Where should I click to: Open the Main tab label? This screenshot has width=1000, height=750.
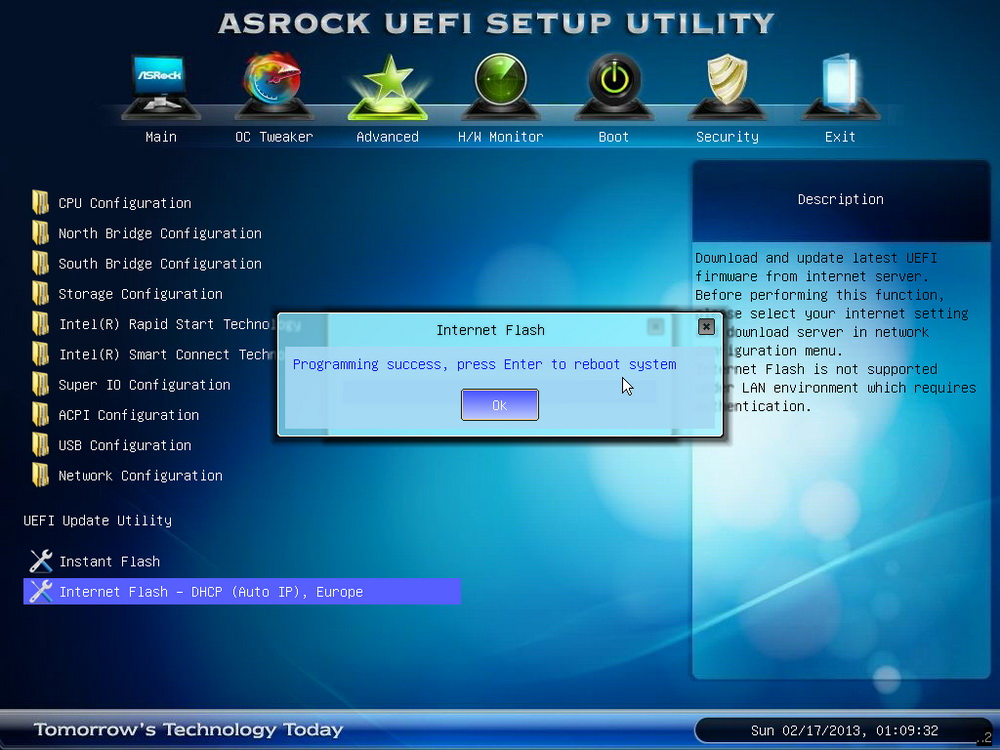click(161, 136)
